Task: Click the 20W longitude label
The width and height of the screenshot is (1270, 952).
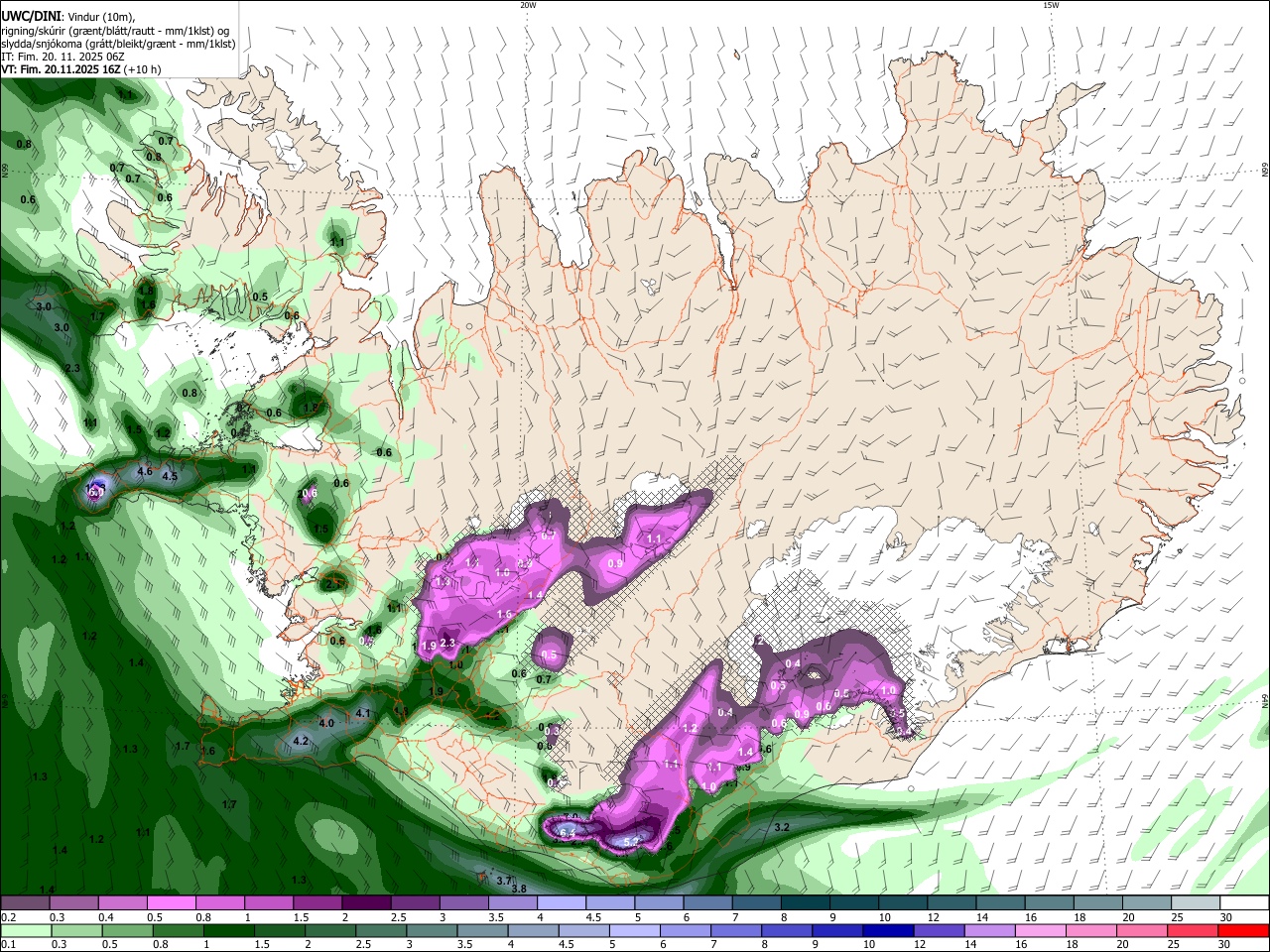Action: coord(528,5)
